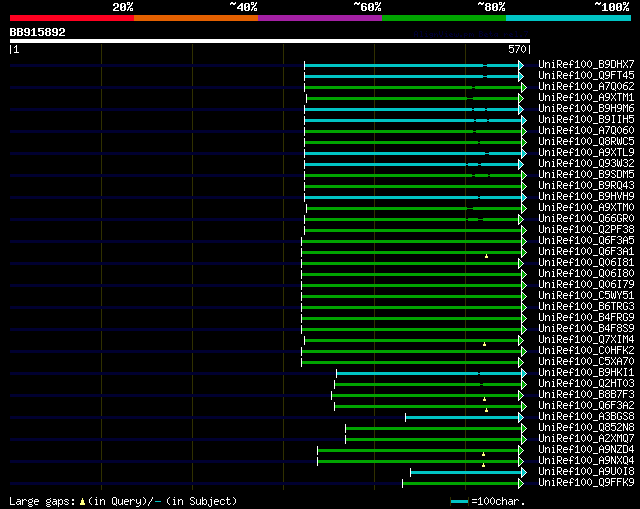Click the purple ~60% legend segment
Viewport: 640px width, 509px height.
pyautogui.click(x=319, y=18)
